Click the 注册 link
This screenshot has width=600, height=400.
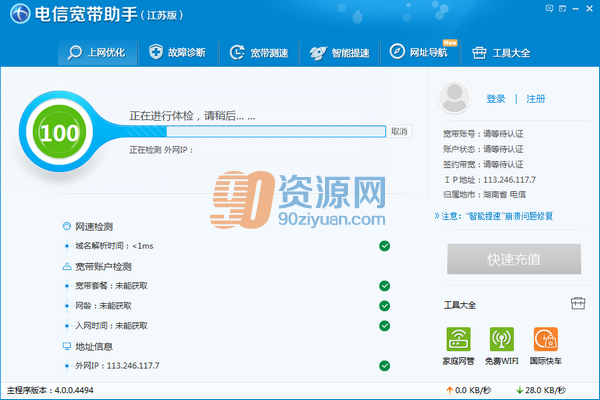click(535, 99)
